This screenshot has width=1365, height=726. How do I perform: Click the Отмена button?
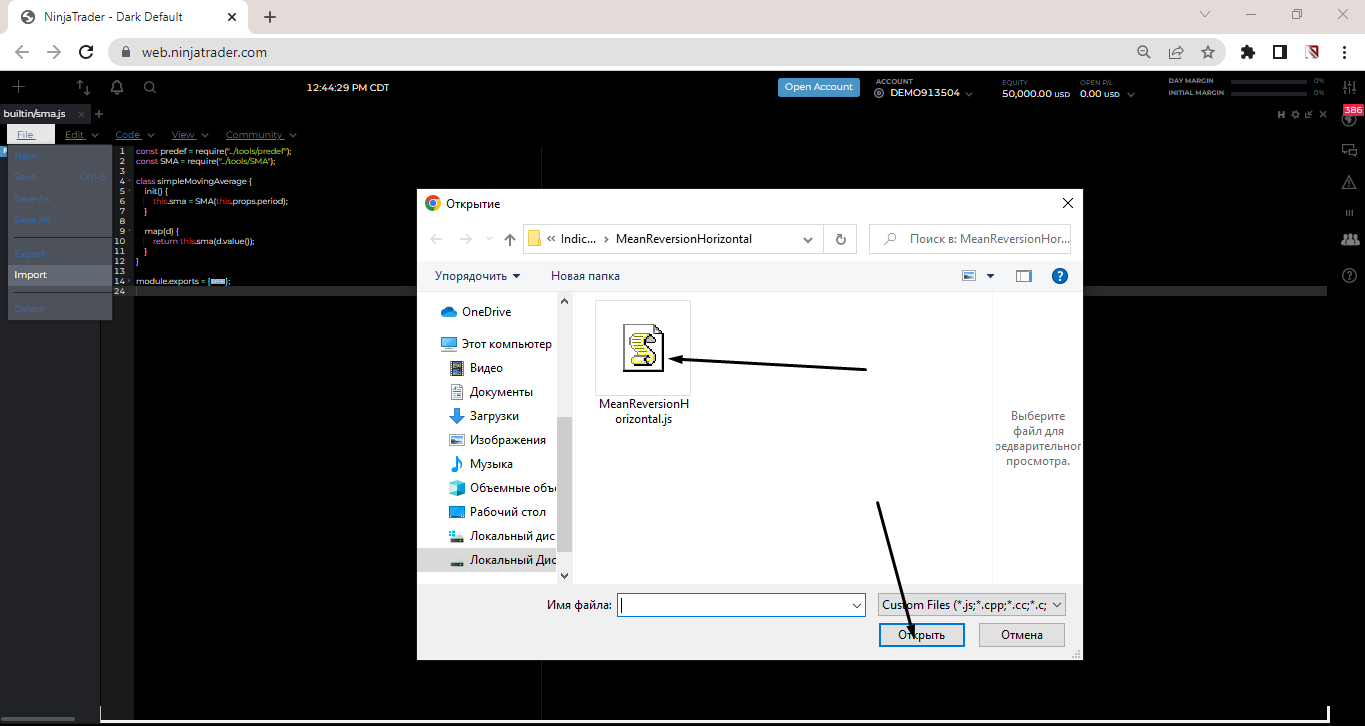coord(1021,635)
